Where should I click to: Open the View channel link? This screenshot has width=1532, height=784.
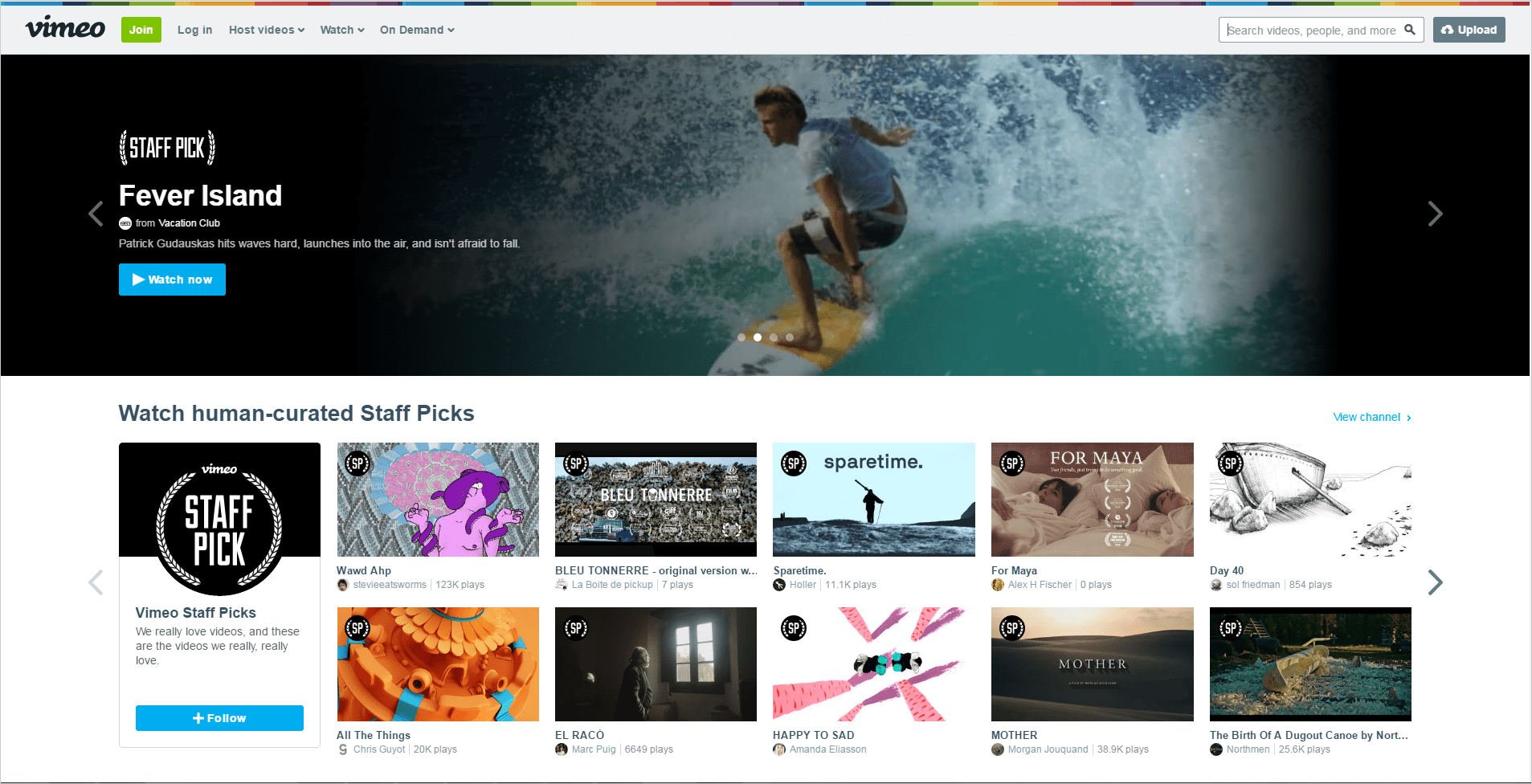point(1372,417)
